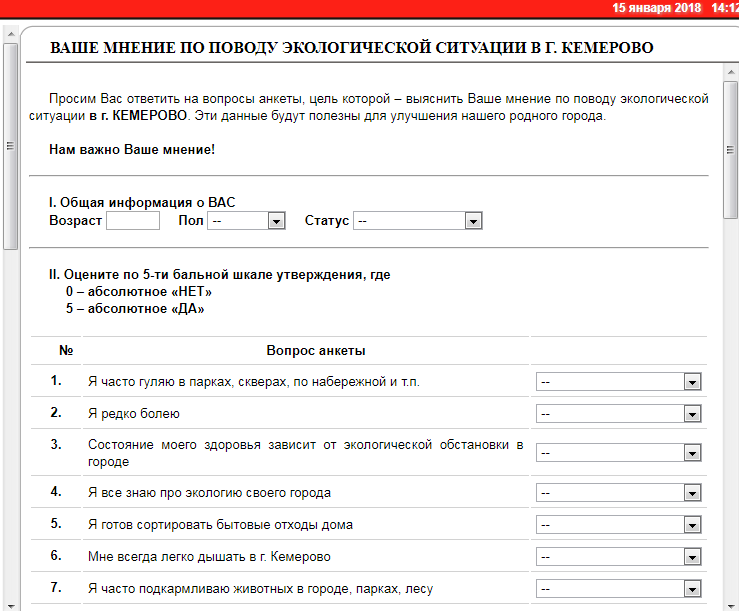Click the left panel scrollbar thumb
Image resolution: width=739 pixels, height=611 pixels.
9,145
